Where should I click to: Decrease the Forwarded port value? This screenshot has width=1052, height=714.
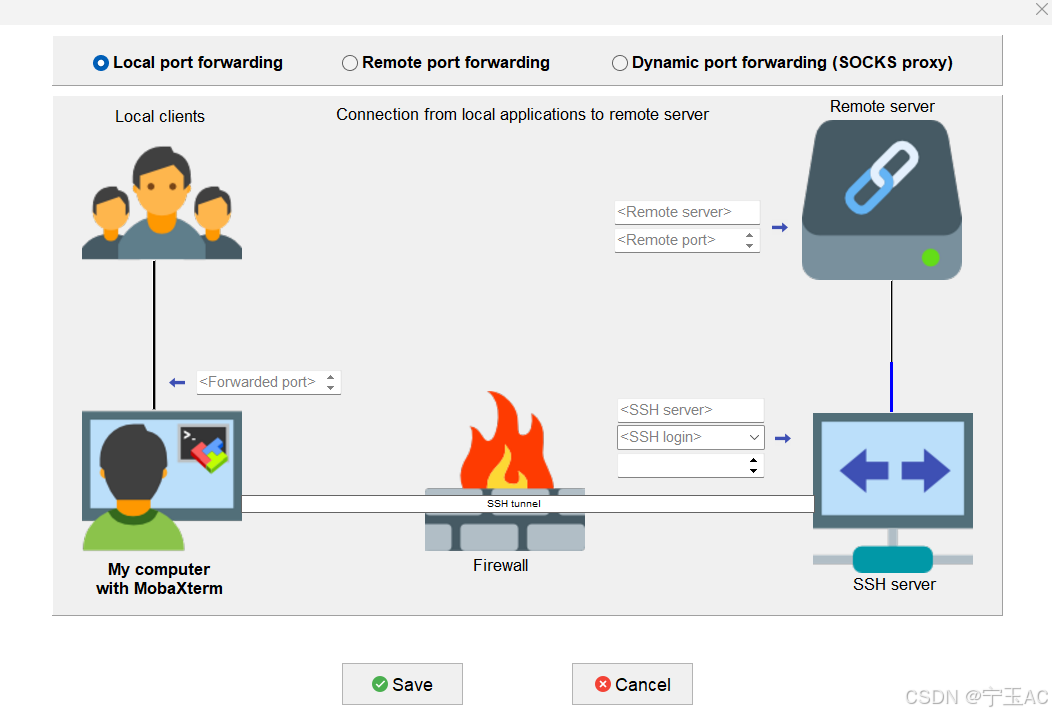pos(330,389)
